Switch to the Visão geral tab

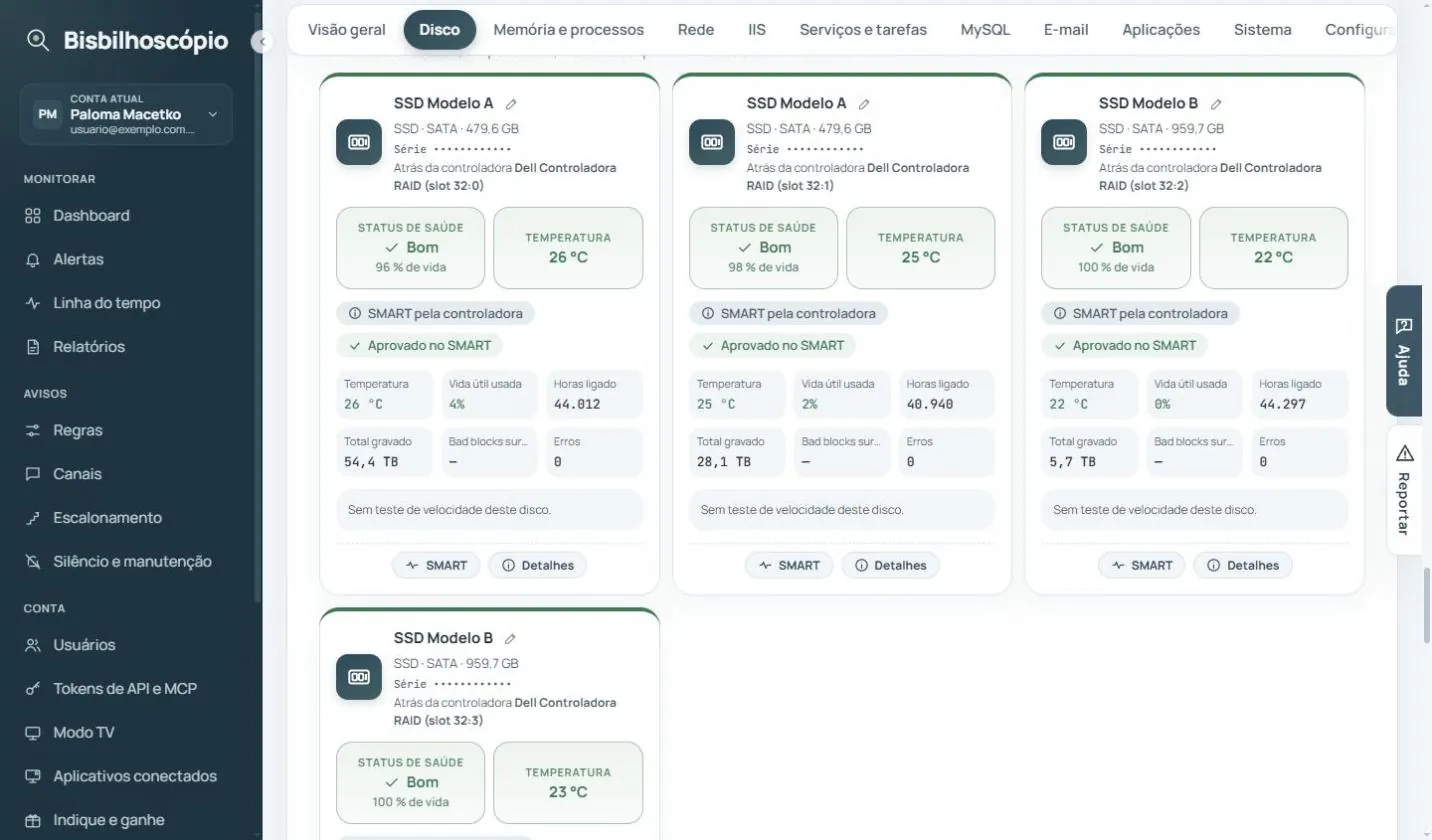click(x=346, y=29)
